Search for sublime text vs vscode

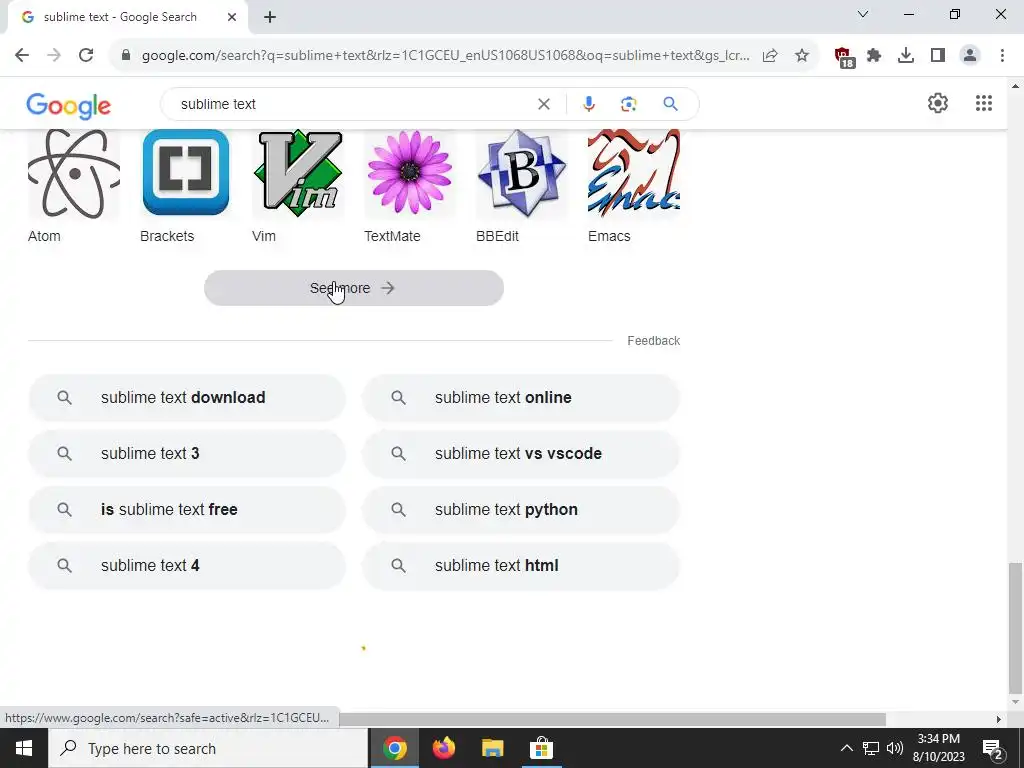[520, 454]
